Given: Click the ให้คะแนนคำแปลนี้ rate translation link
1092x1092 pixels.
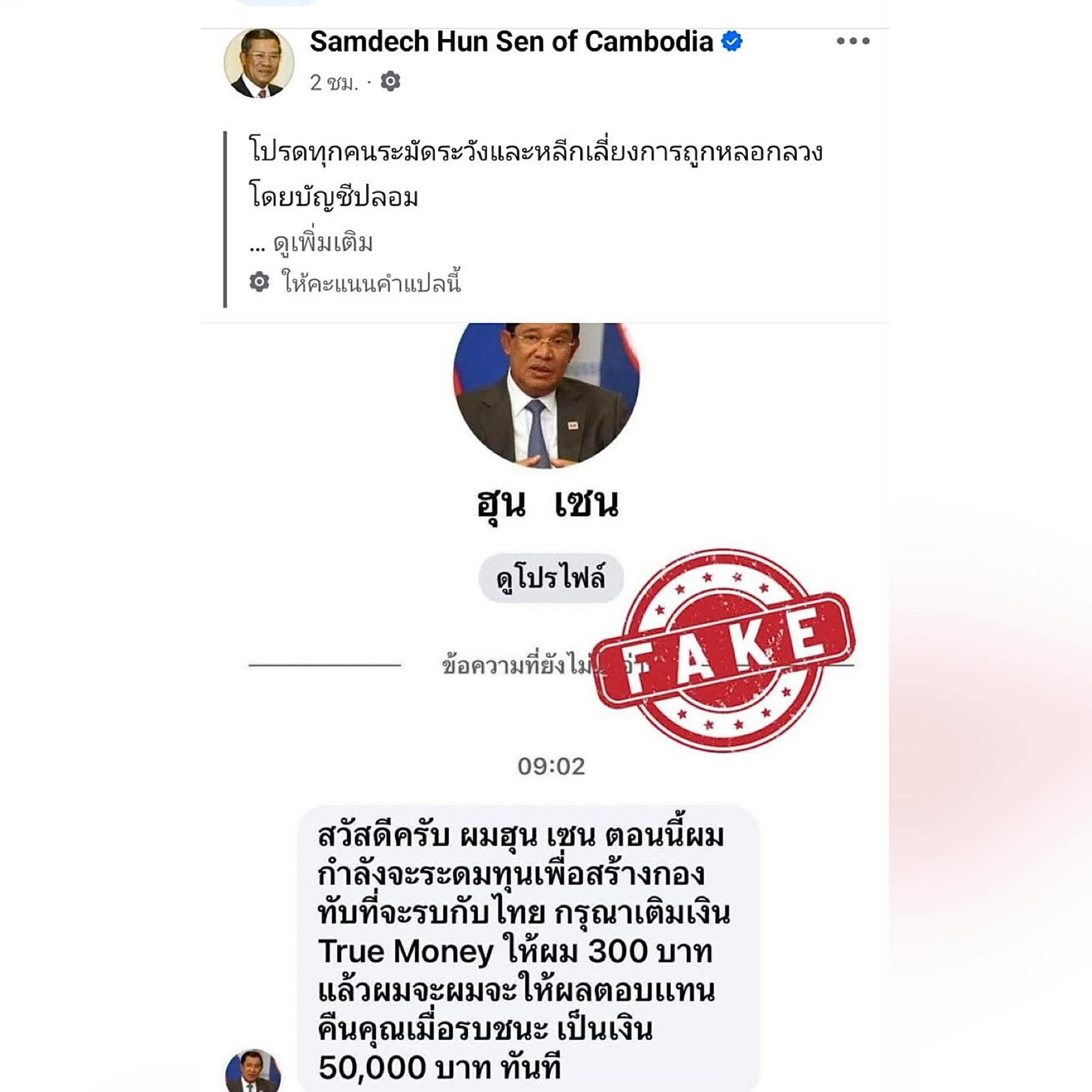Looking at the screenshot, I should pos(371,282).
